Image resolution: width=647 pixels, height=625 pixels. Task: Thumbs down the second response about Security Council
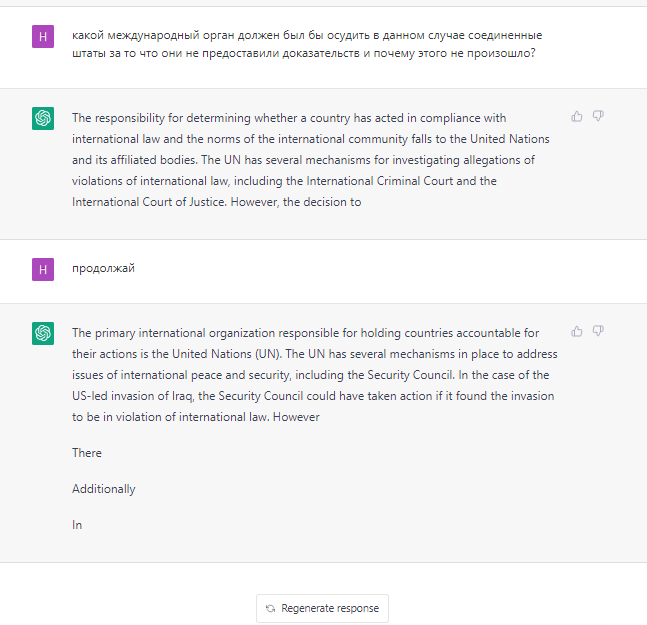click(x=598, y=331)
